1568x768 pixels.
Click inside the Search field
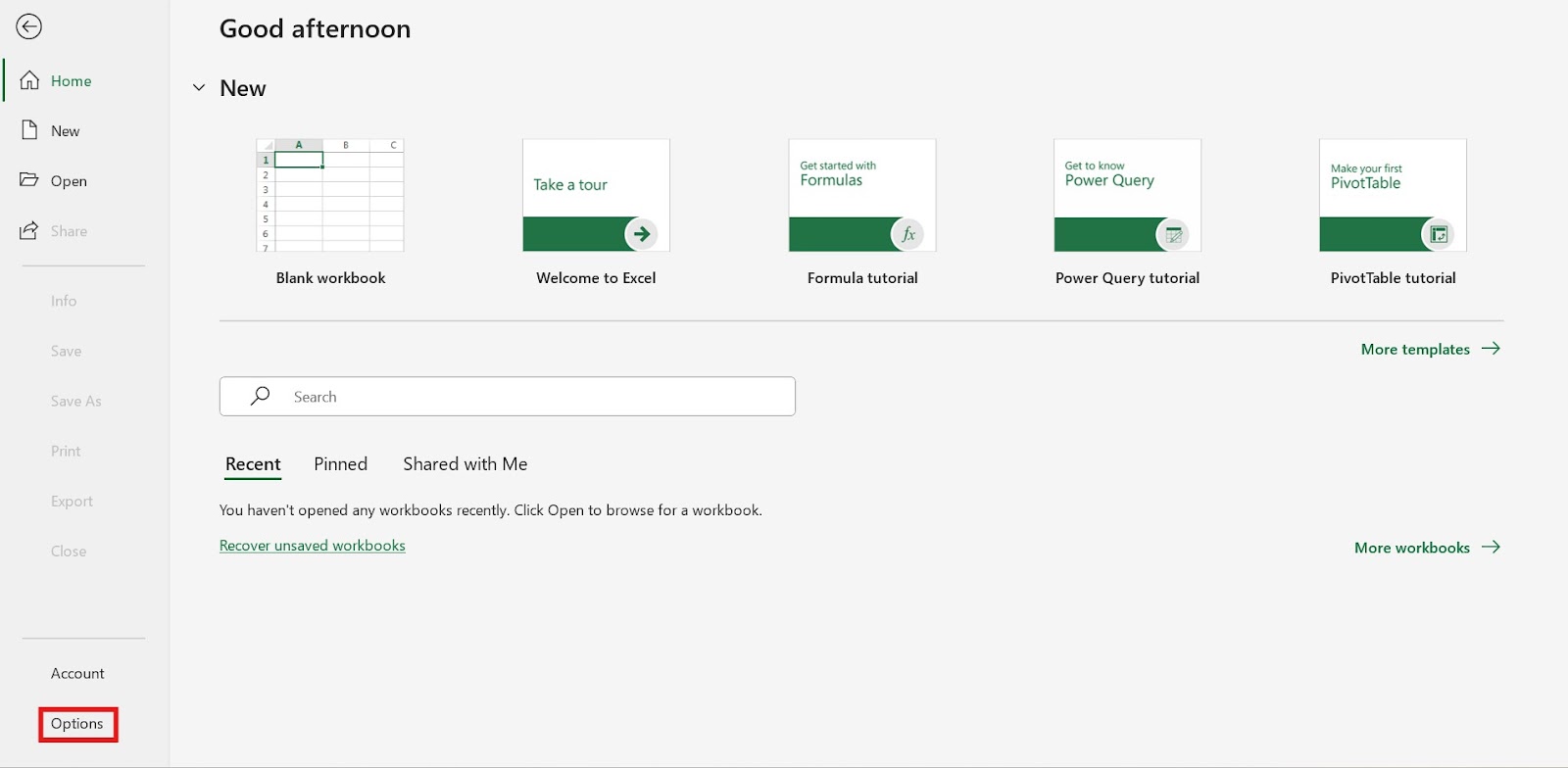coord(508,397)
